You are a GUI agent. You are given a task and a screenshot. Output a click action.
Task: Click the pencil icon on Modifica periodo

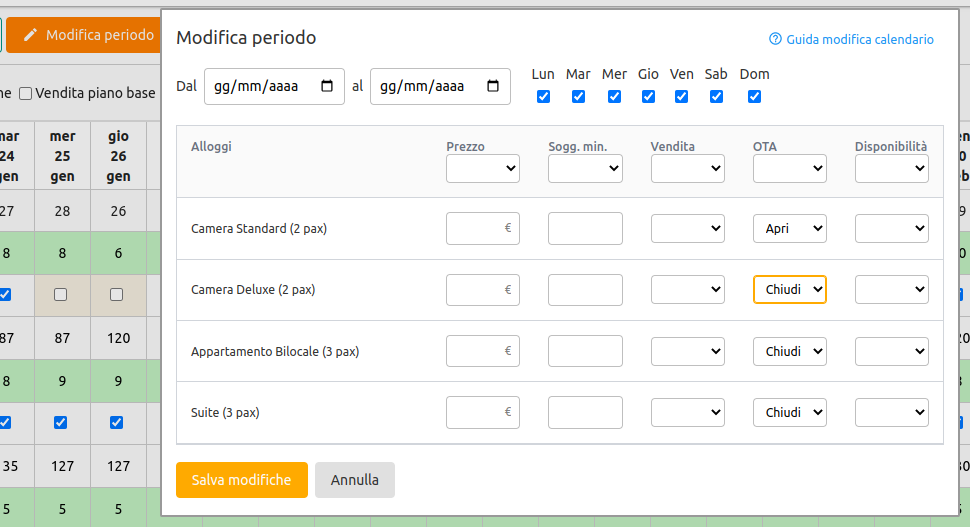tap(30, 35)
